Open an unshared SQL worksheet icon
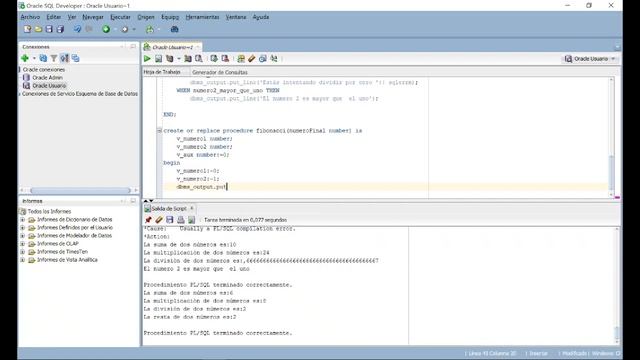Viewport: 640px width, 360px height. coord(241,59)
